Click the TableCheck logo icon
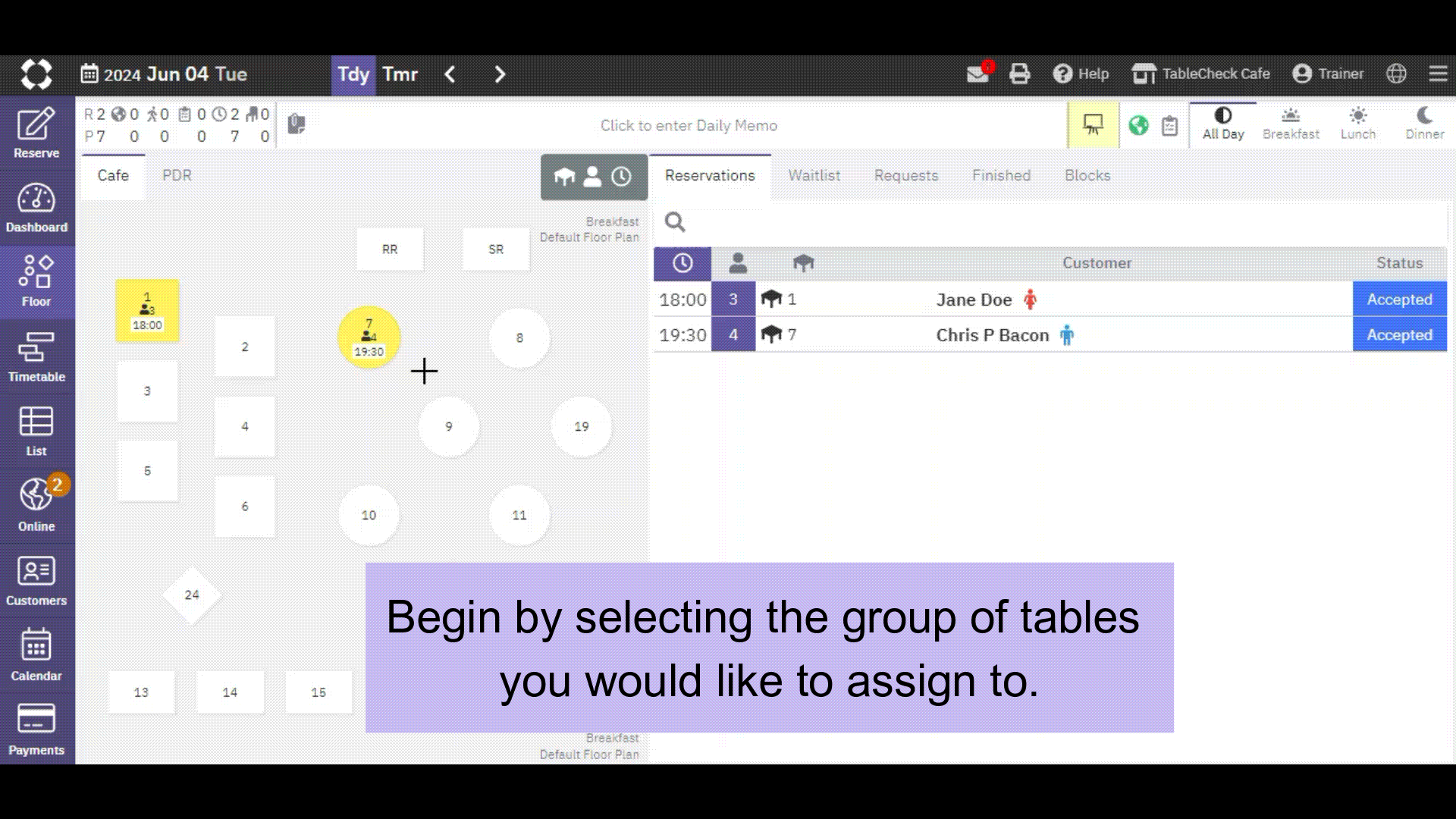 pyautogui.click(x=36, y=74)
